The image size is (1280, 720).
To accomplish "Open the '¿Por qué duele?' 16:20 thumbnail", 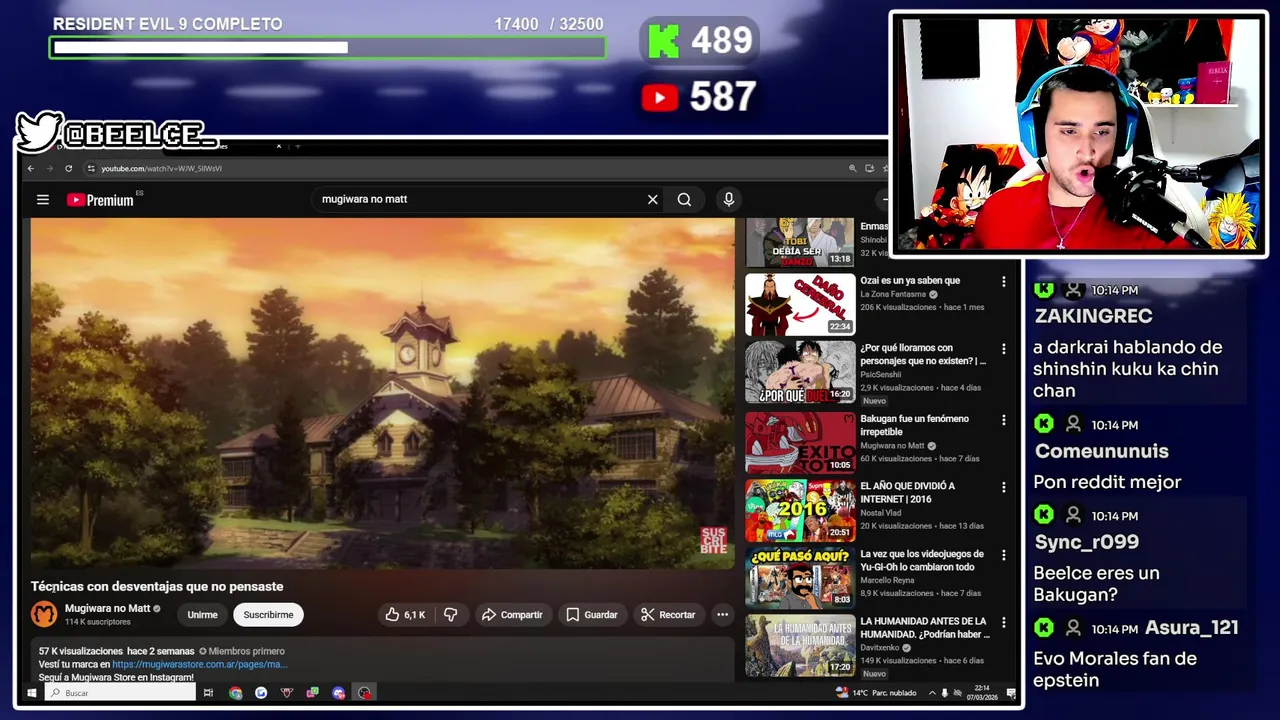I will [x=800, y=372].
